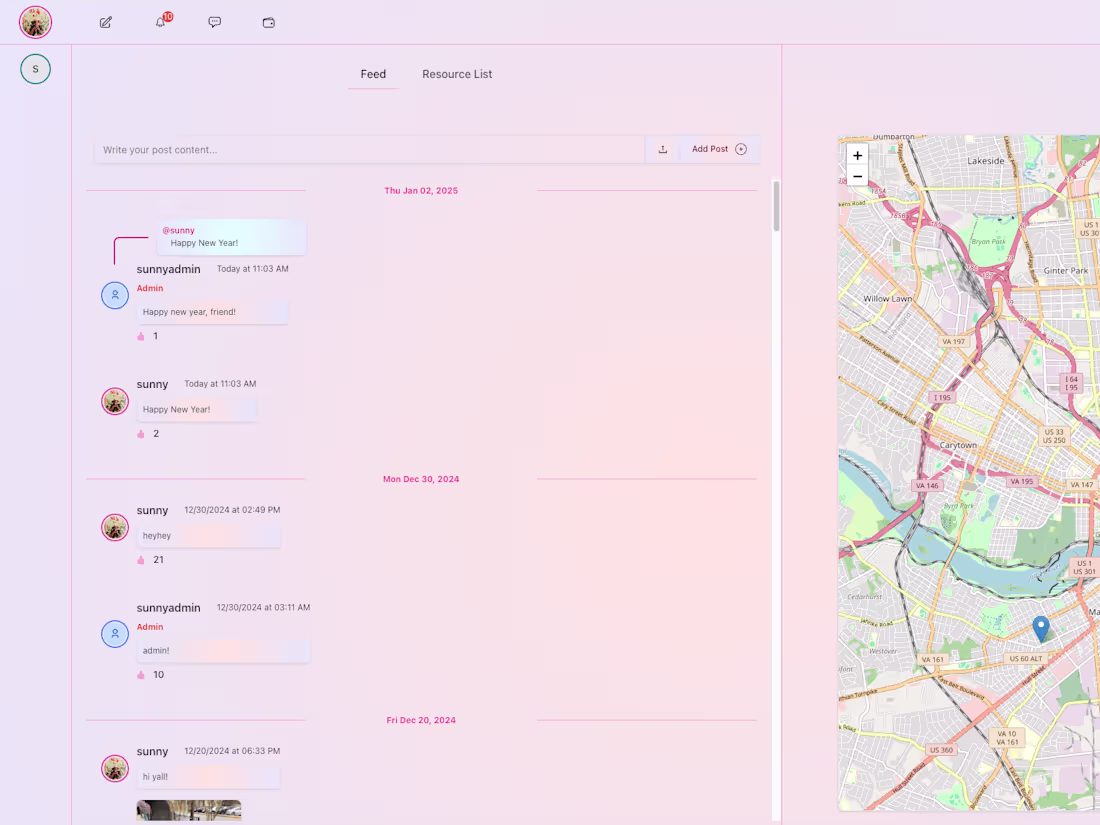Open the profile avatar in top bar
This screenshot has width=1100, height=825.
[35, 22]
